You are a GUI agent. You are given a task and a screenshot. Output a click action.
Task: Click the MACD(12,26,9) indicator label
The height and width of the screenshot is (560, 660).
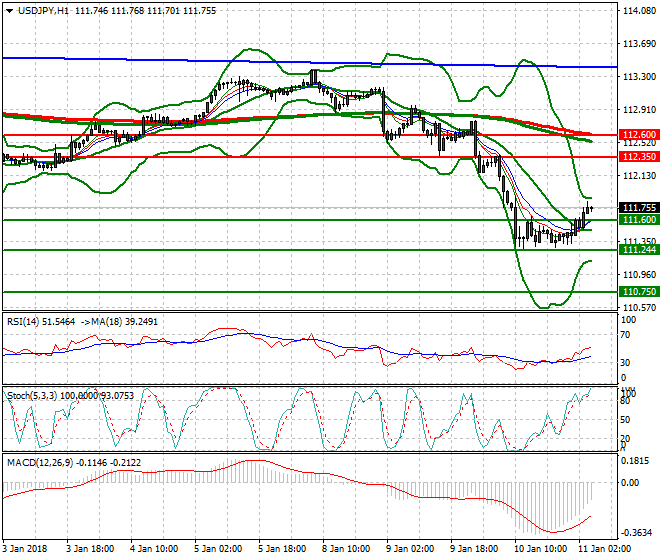(37, 461)
